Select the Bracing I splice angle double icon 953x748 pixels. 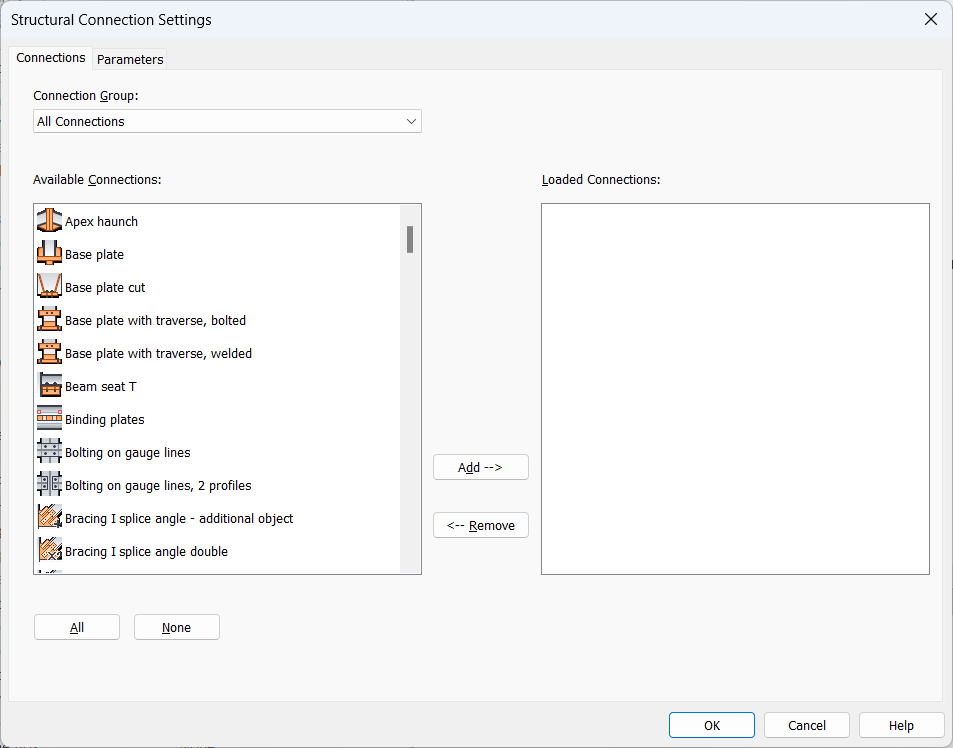coord(49,551)
